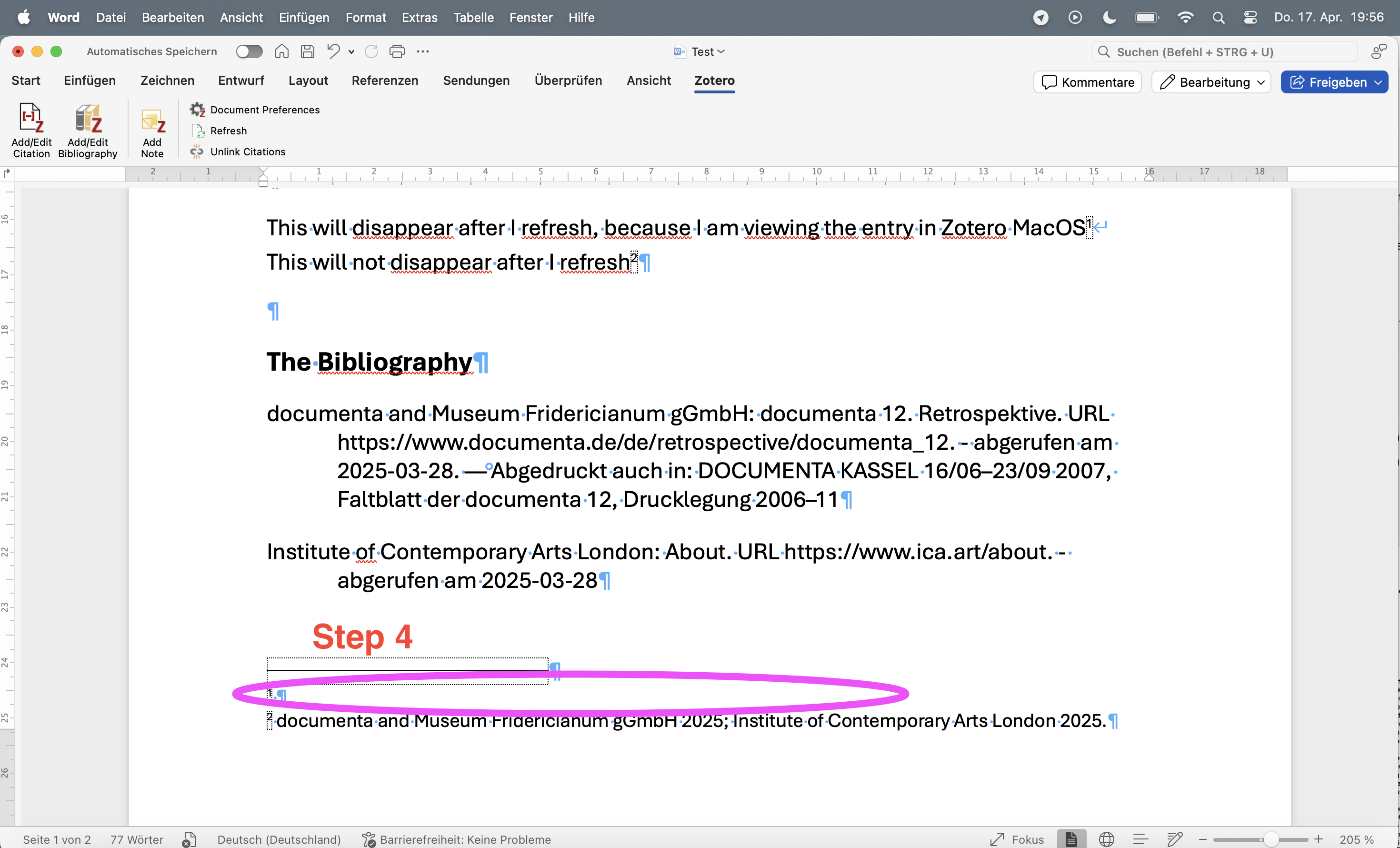Image resolution: width=1400 pixels, height=848 pixels.
Task: Expand the undo history dropdown arrow
Action: coord(352,52)
